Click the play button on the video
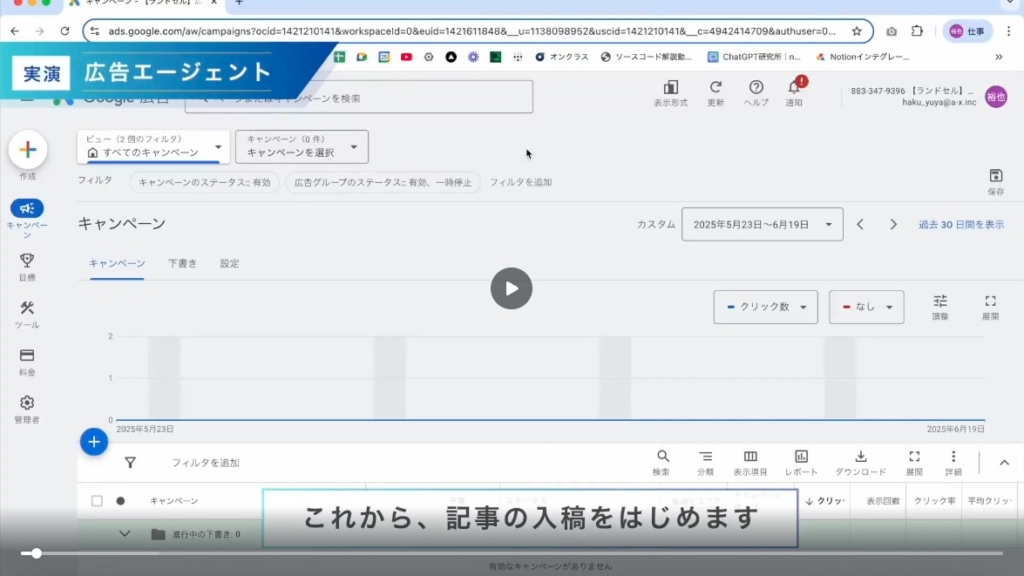 point(511,289)
